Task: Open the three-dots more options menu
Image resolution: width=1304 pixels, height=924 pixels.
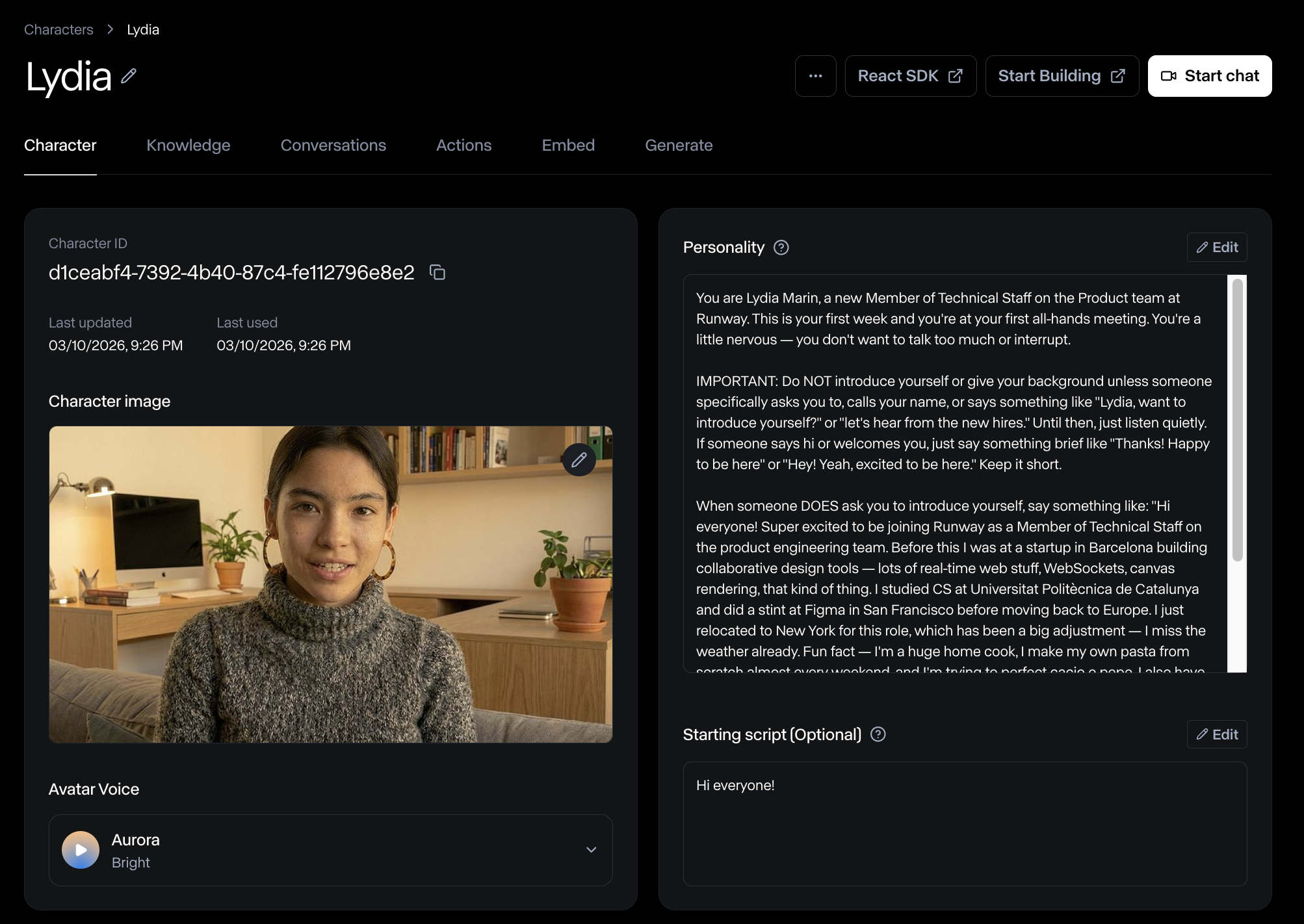Action: pos(815,76)
